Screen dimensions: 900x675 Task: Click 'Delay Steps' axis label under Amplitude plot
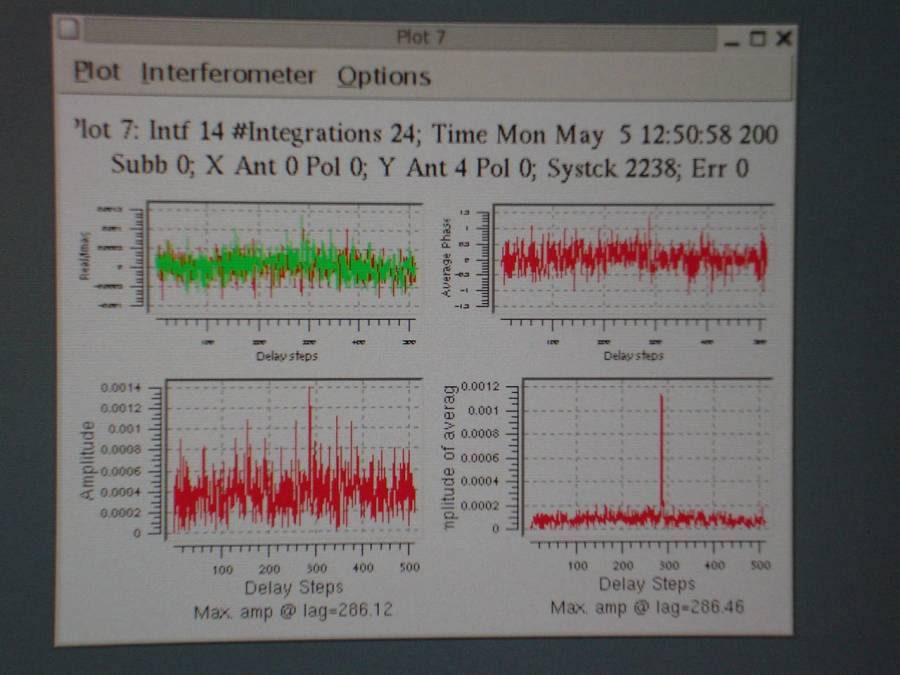[294, 587]
